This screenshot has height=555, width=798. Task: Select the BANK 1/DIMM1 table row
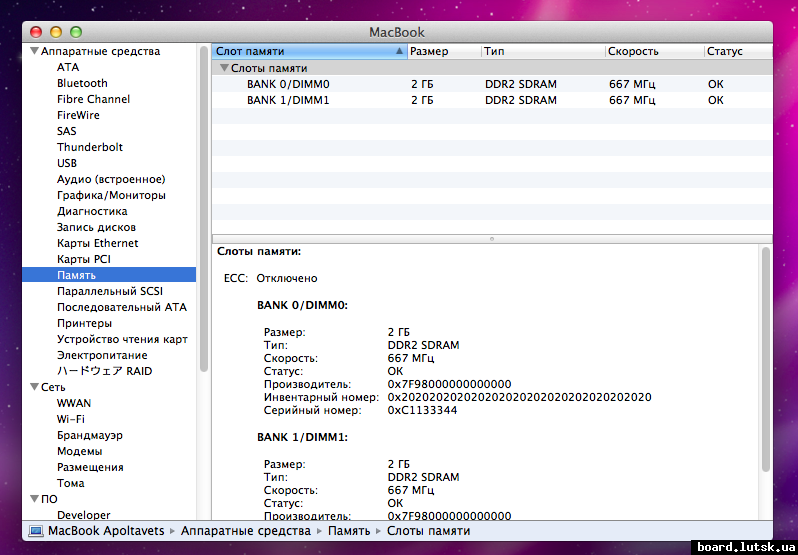click(288, 100)
